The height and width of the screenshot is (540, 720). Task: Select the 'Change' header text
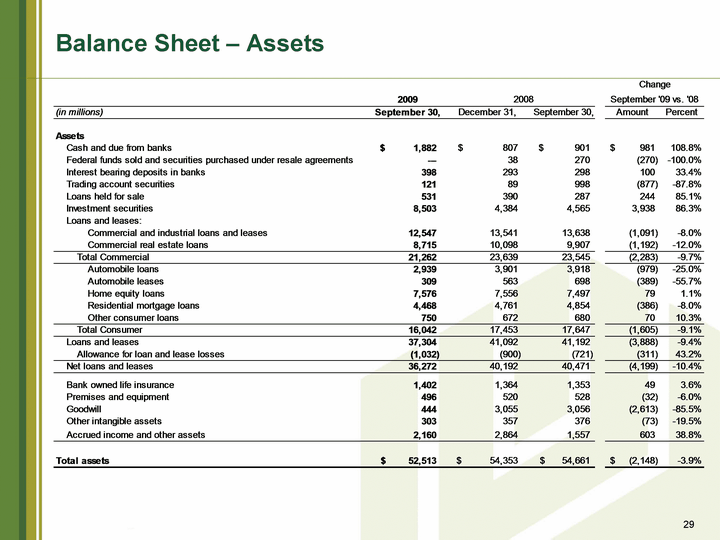654,84
